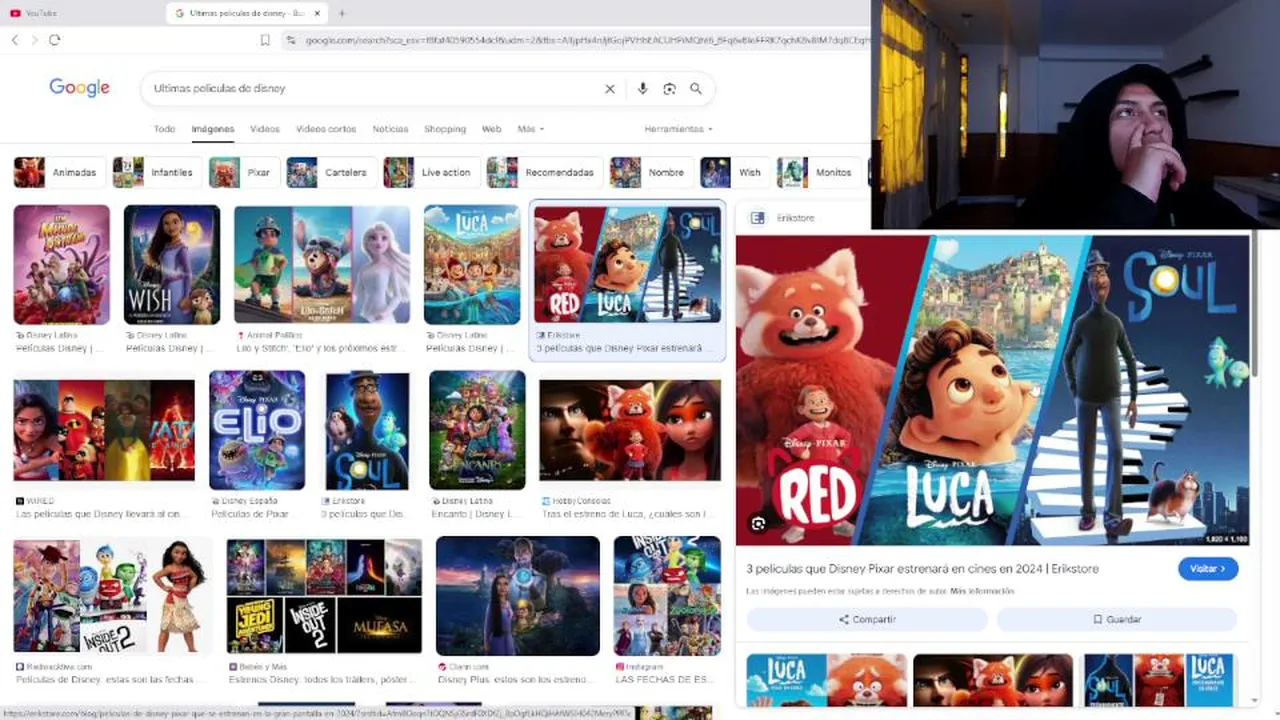The width and height of the screenshot is (1280, 720).
Task: Click the Compartir share button
Action: coord(867,619)
